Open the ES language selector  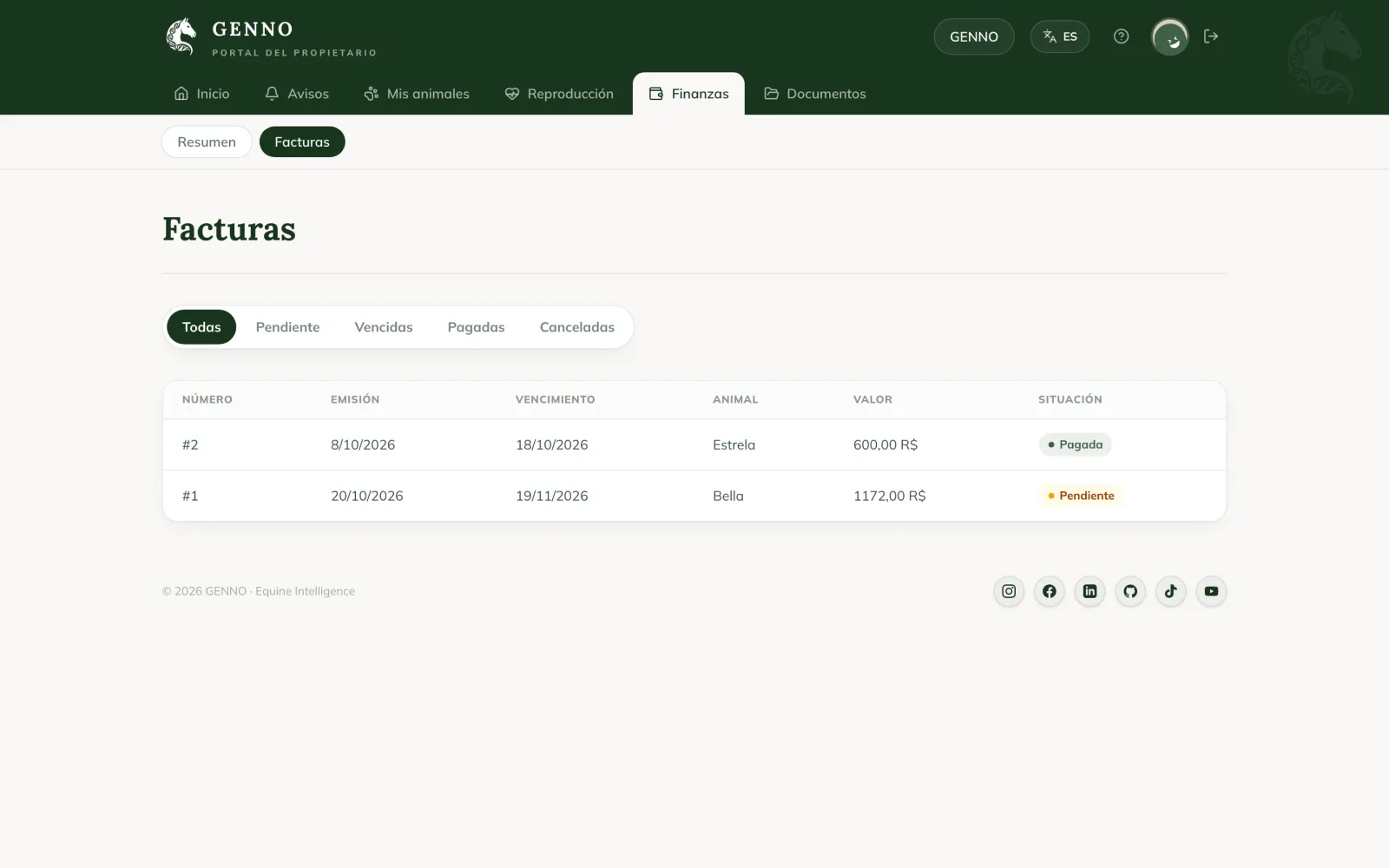(1059, 36)
